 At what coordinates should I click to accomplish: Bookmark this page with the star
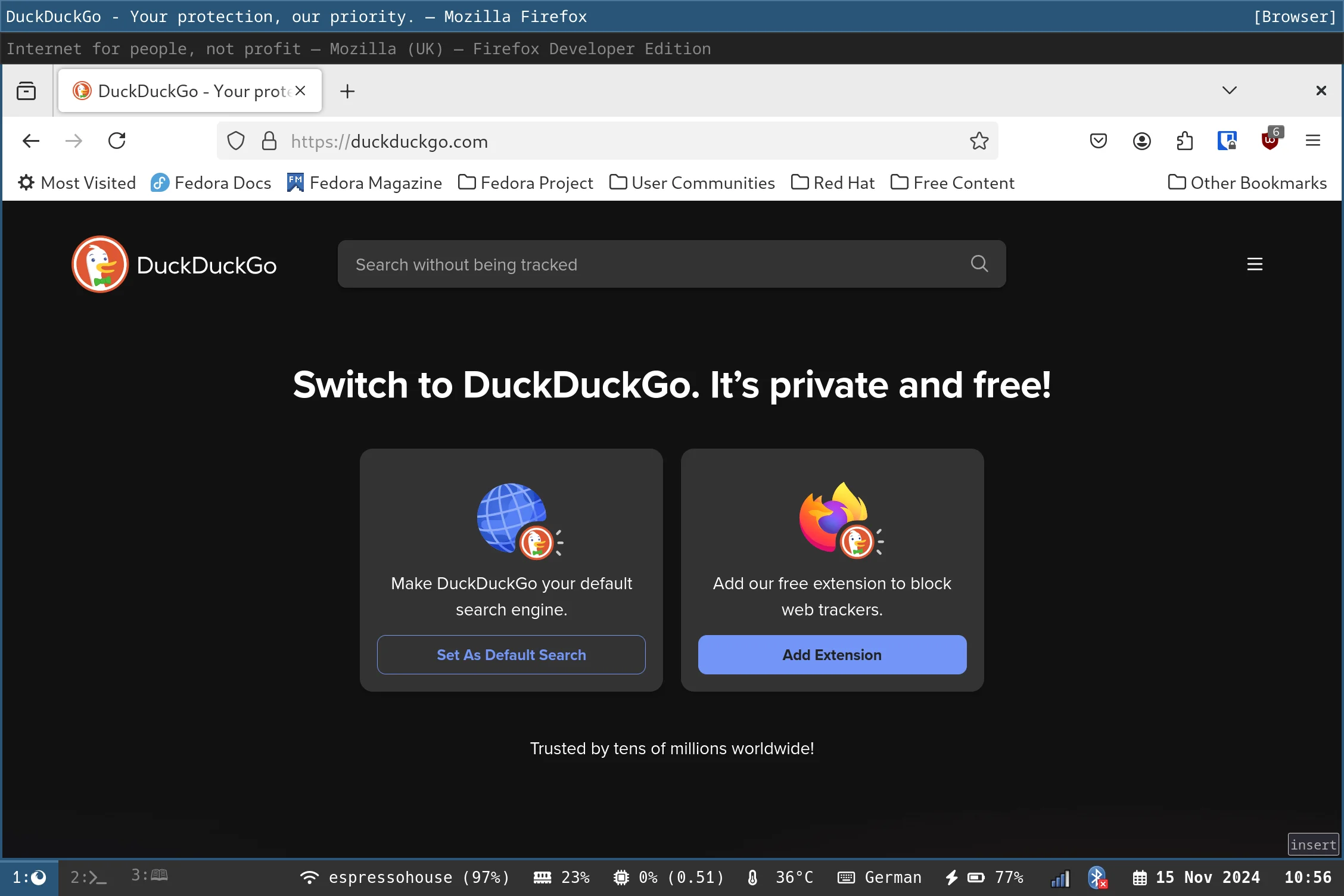click(979, 141)
